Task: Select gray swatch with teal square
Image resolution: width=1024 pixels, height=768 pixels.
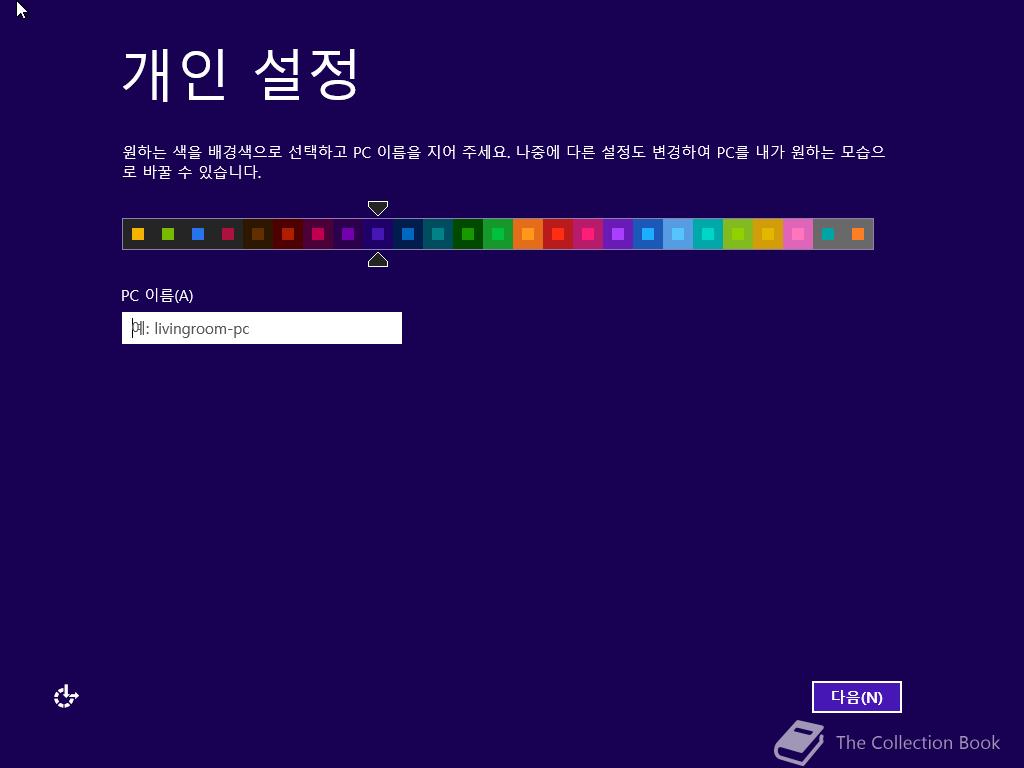Action: click(829, 234)
